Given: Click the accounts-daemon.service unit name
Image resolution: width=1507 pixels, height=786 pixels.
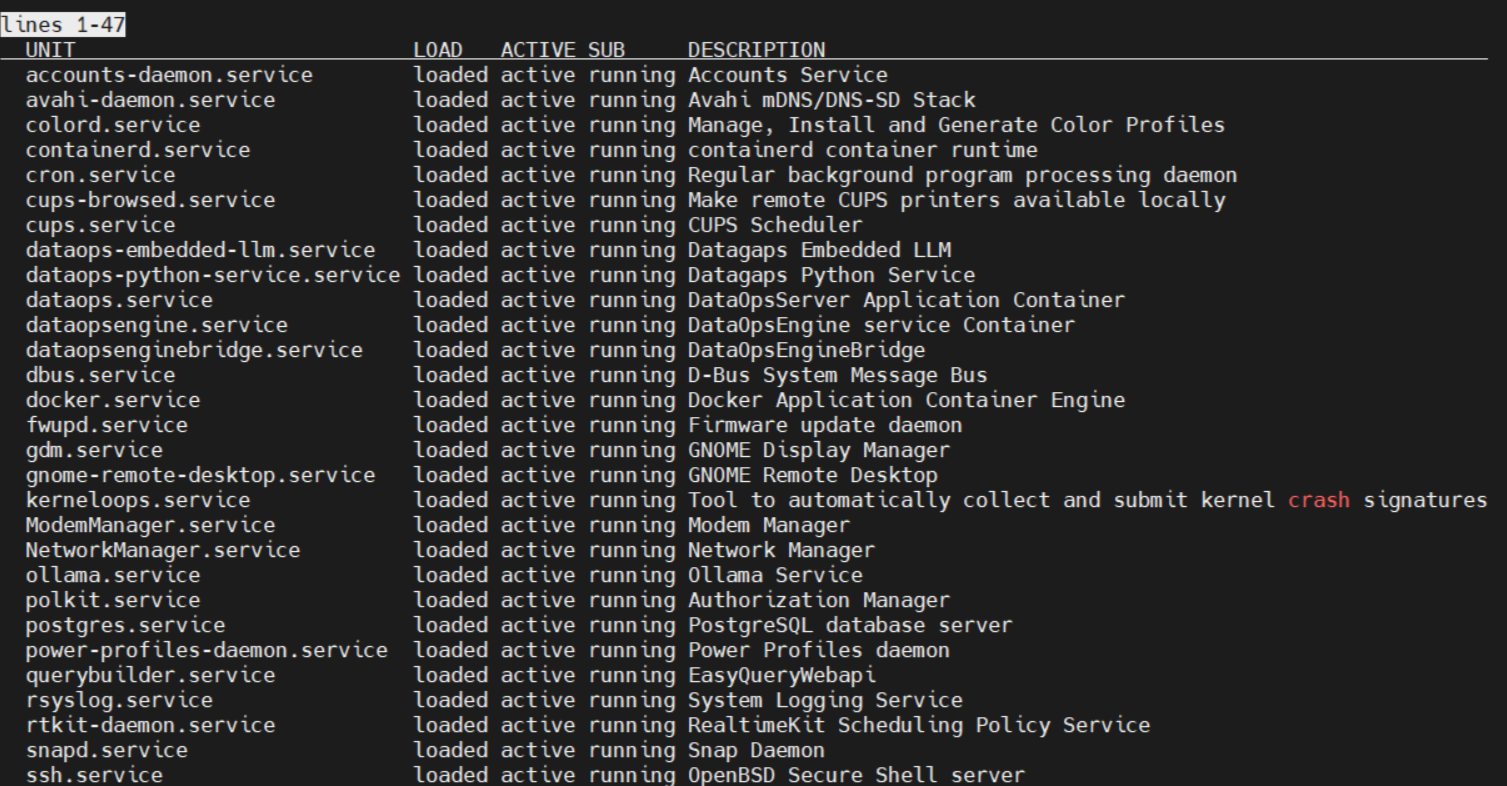Looking at the screenshot, I should [x=169, y=75].
